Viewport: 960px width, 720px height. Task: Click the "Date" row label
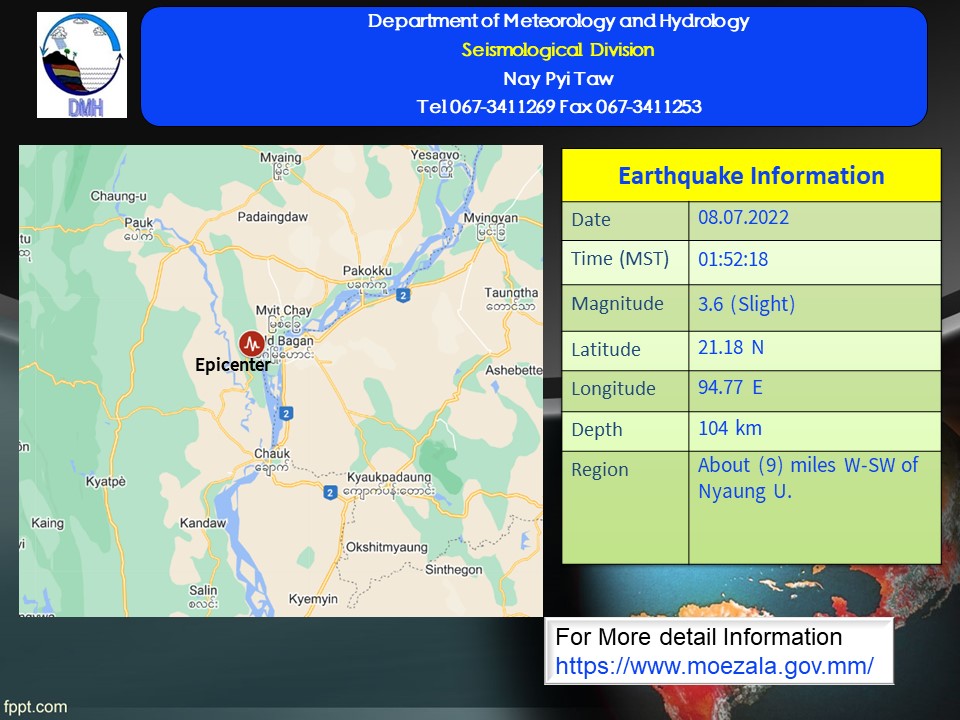(591, 220)
